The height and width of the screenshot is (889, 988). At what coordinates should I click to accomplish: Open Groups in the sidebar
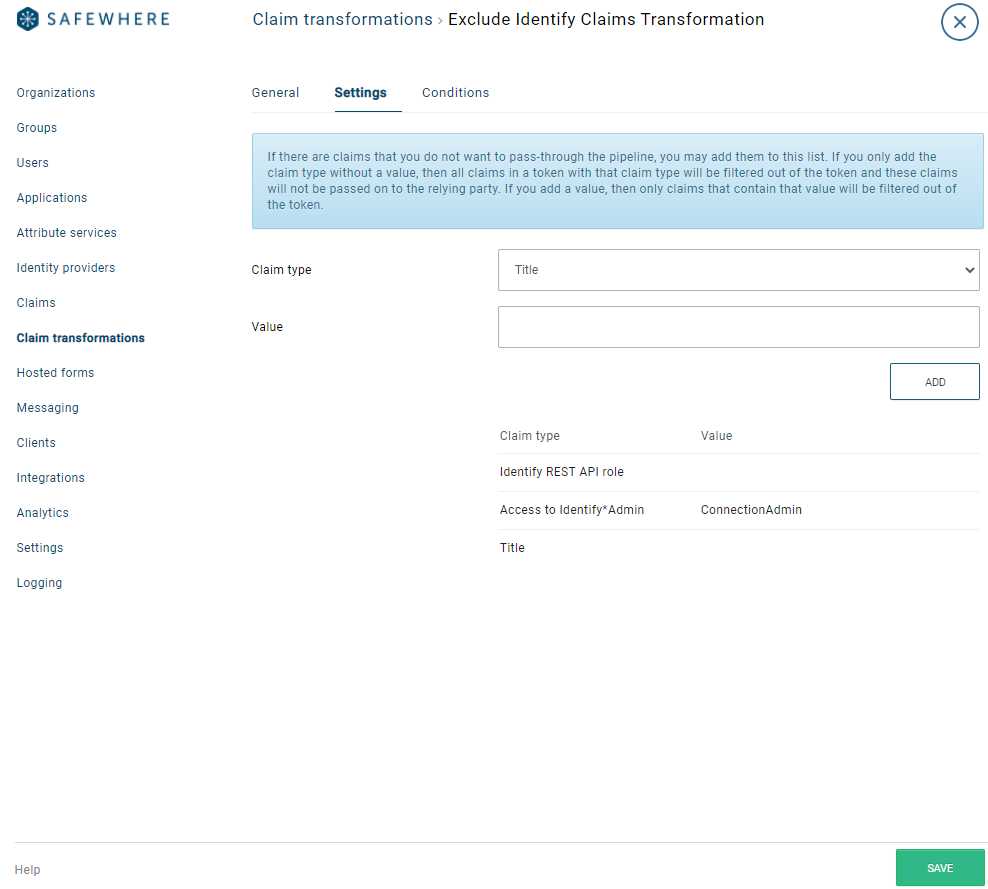point(37,128)
